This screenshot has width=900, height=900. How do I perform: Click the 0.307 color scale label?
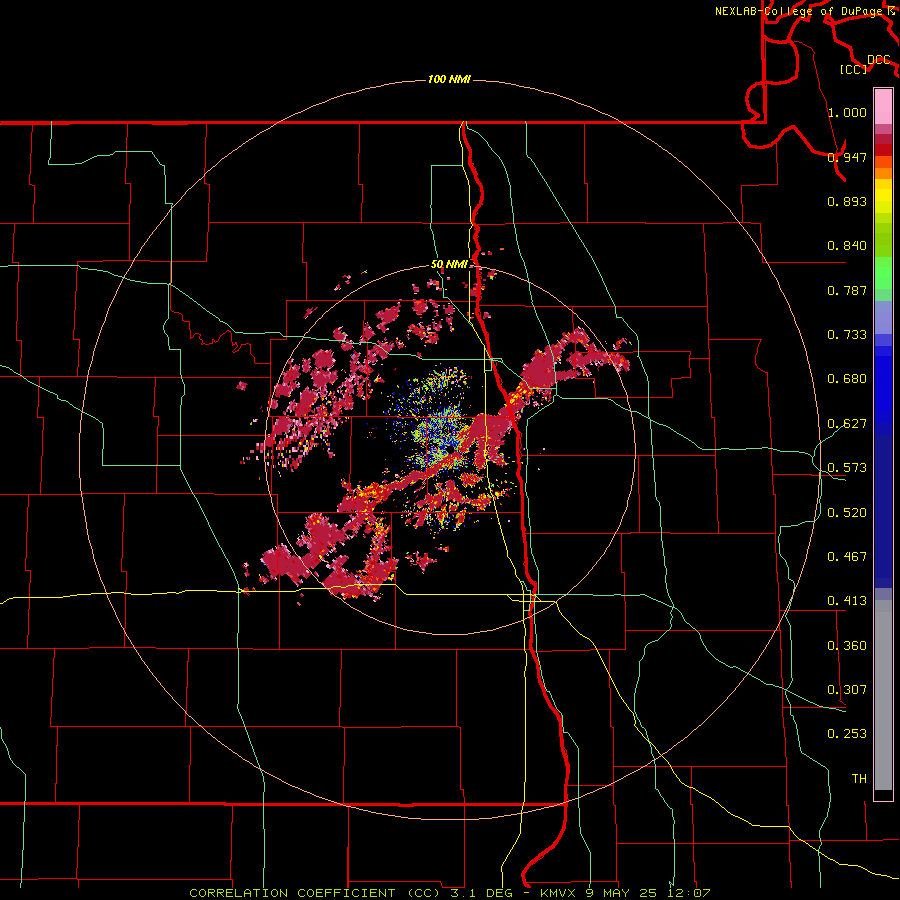(x=847, y=690)
